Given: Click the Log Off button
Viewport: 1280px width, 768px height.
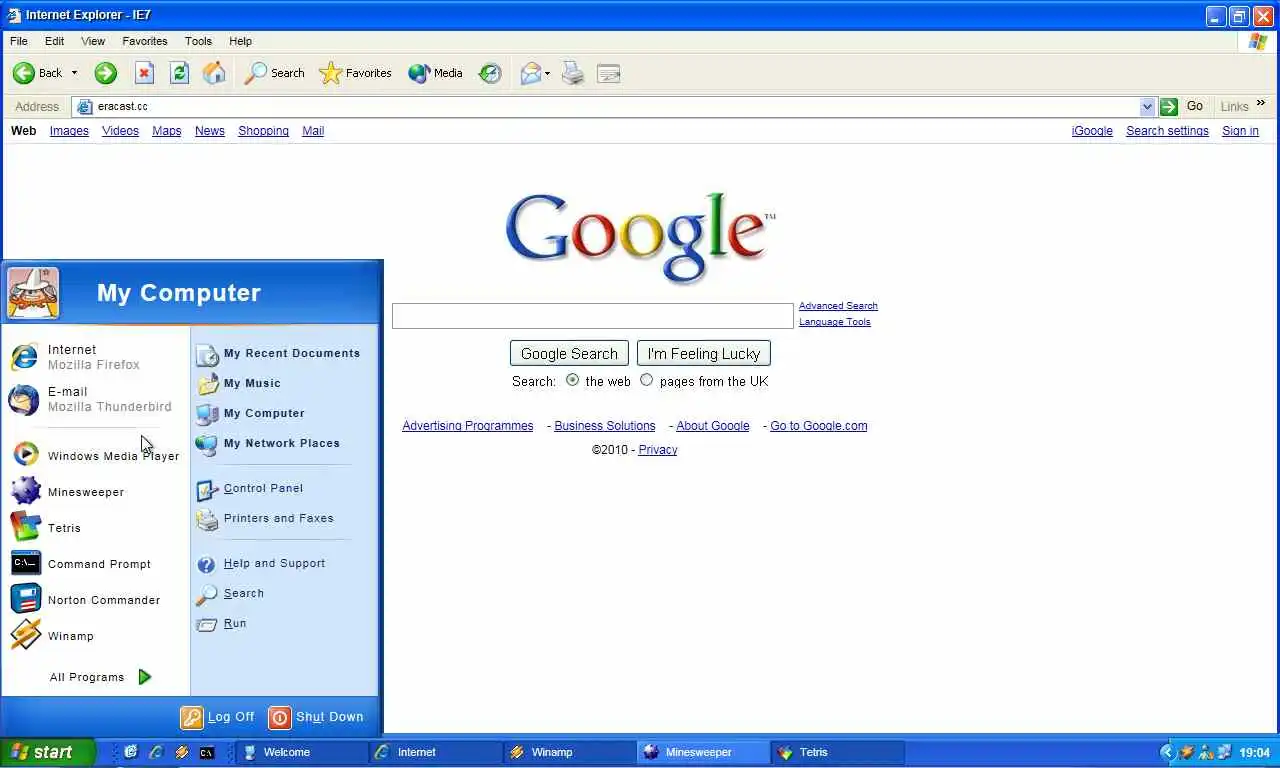Looking at the screenshot, I should (217, 717).
